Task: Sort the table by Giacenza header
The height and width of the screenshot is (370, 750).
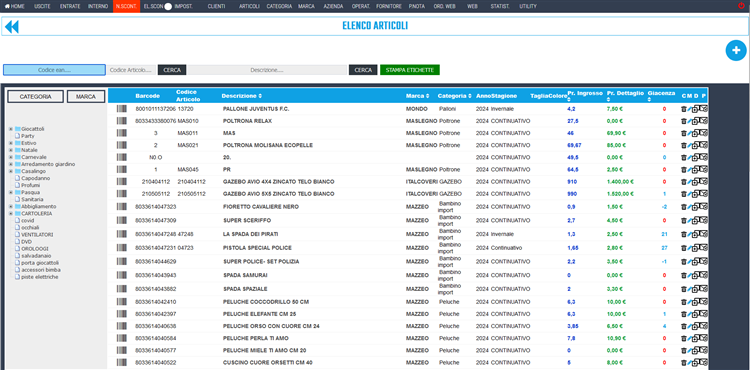Action: pyautogui.click(x=662, y=96)
